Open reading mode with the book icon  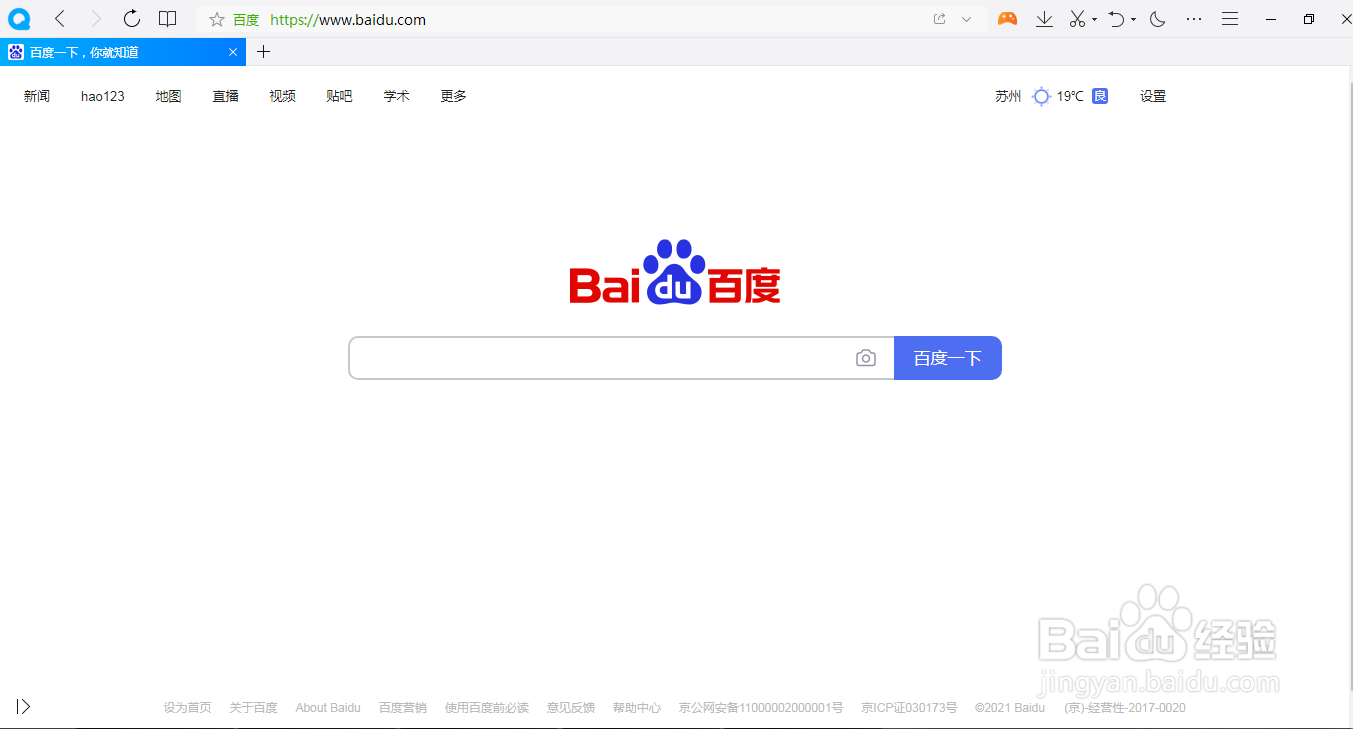pos(167,19)
